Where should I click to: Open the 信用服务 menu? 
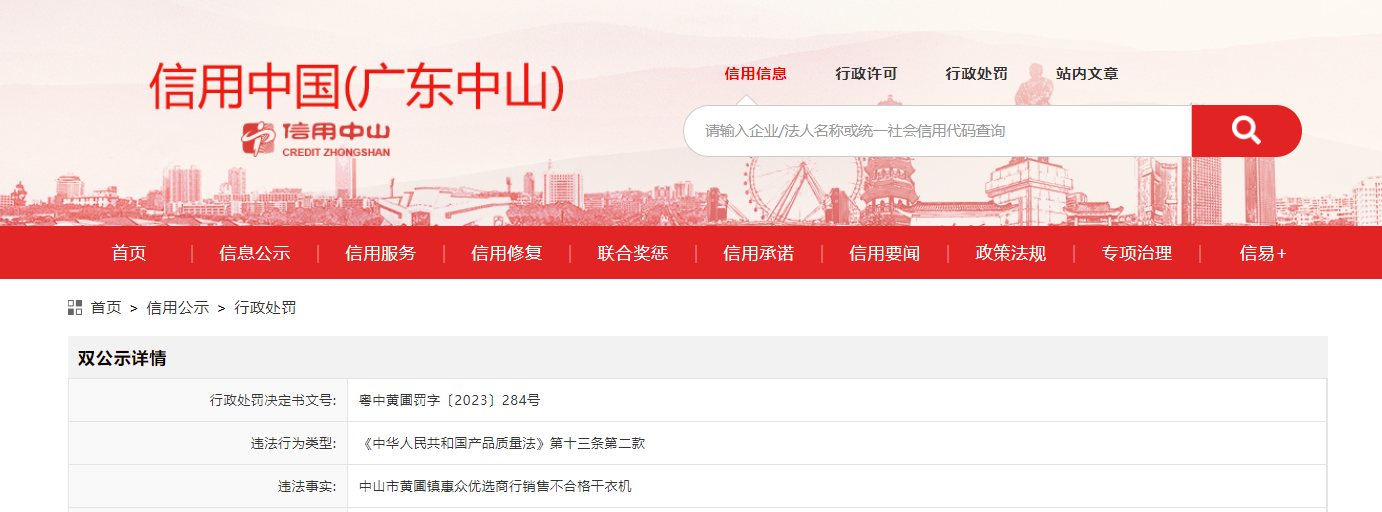click(381, 253)
